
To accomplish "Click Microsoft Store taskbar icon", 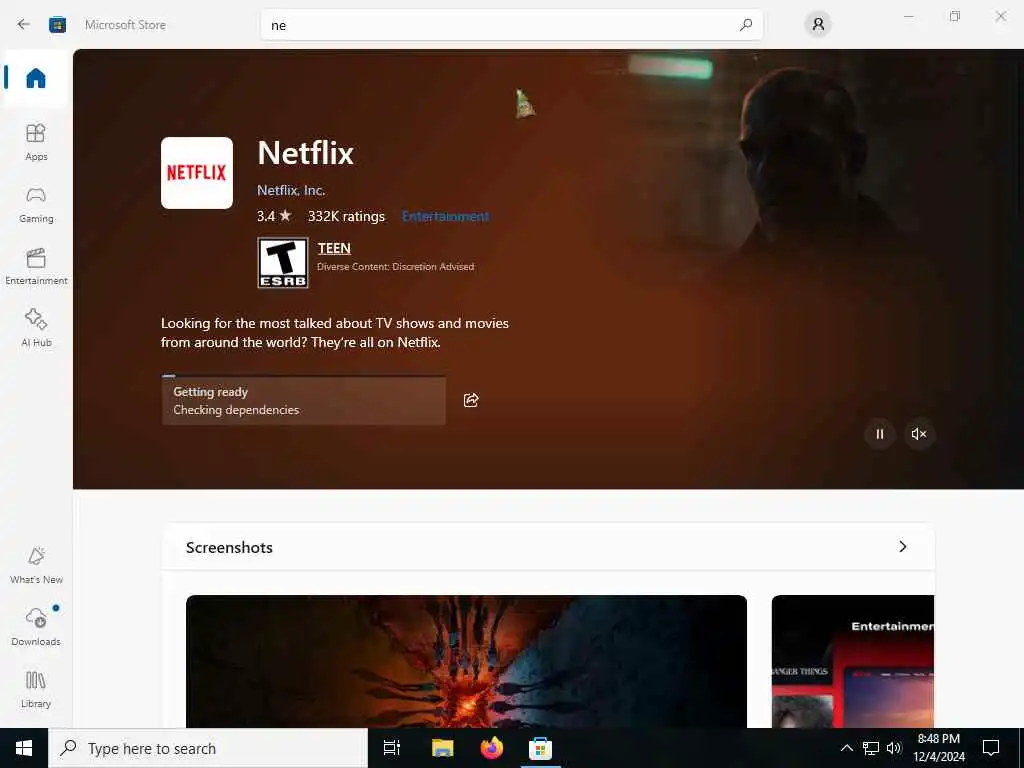I will point(540,748).
